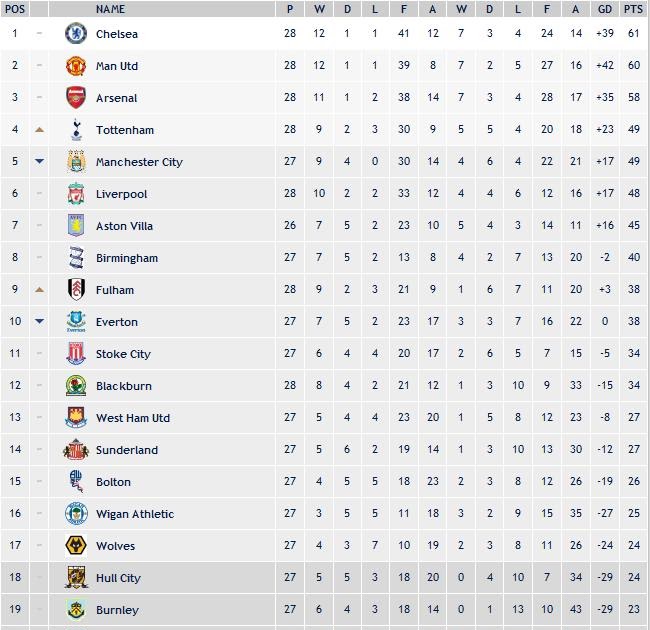This screenshot has height=630, width=650.
Task: Click Manchester City's down movement arrow
Action: coord(39,161)
